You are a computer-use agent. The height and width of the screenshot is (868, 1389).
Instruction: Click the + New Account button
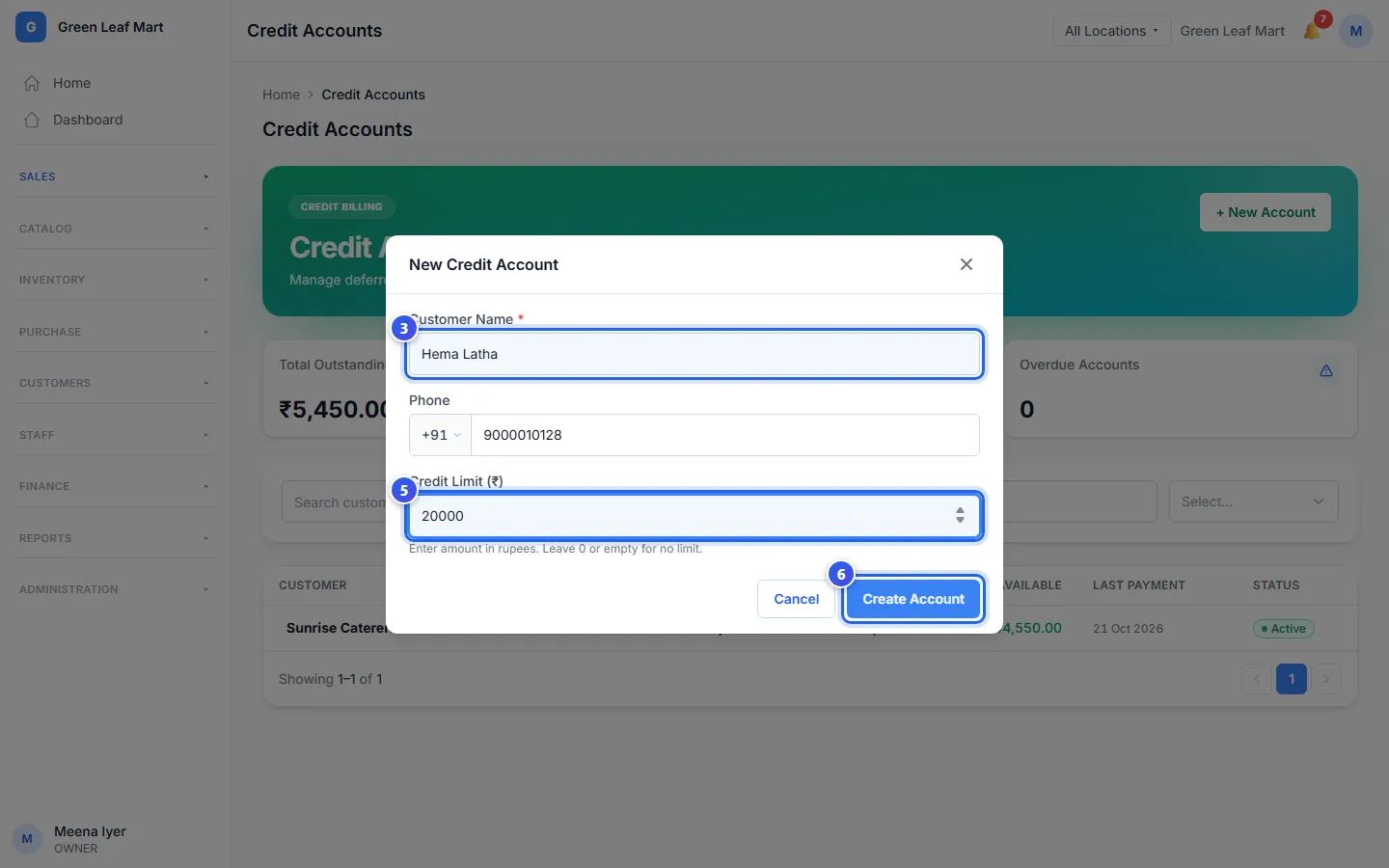pyautogui.click(x=1266, y=212)
